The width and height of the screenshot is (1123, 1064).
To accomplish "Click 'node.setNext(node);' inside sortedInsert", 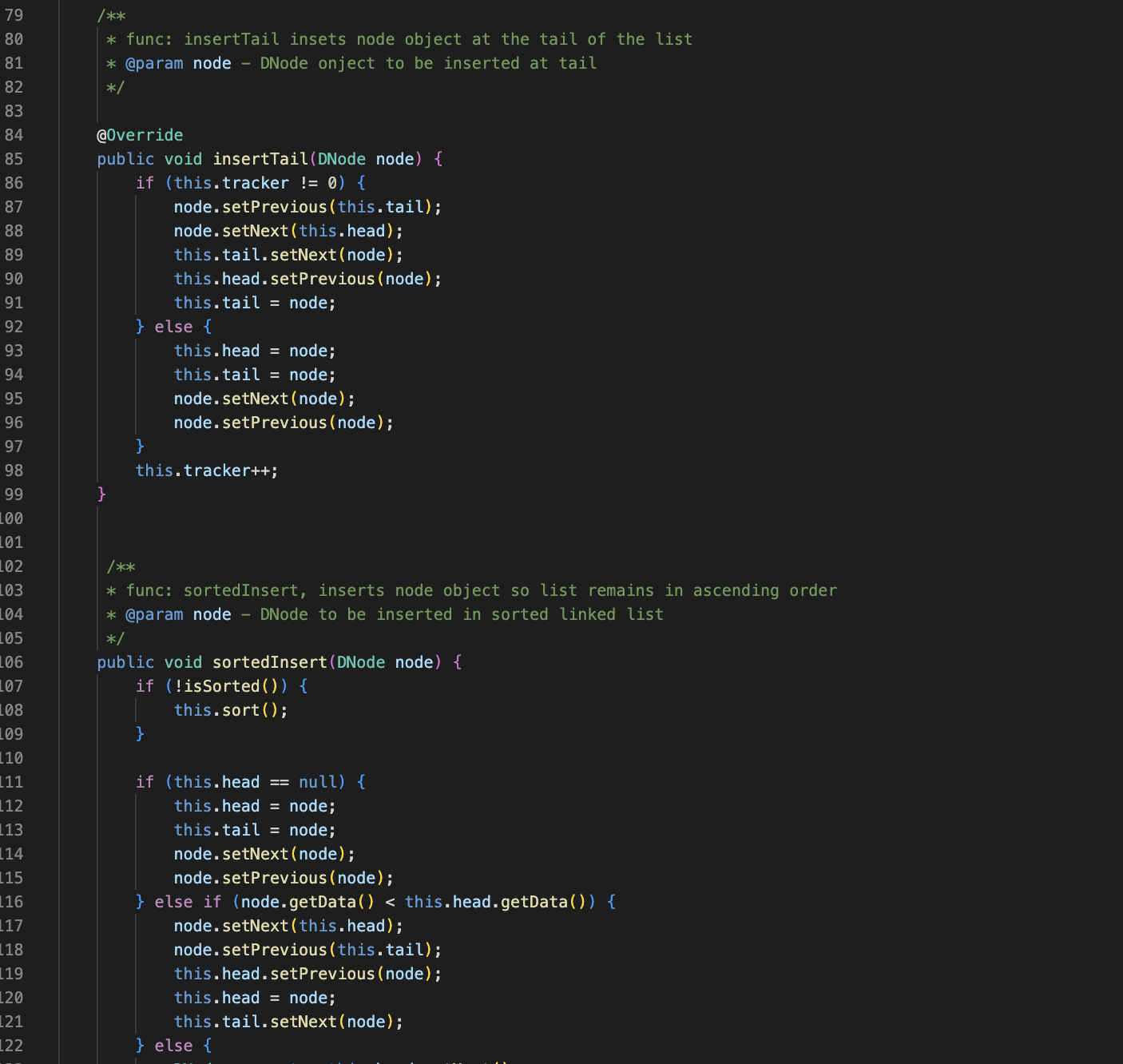I will tap(265, 854).
